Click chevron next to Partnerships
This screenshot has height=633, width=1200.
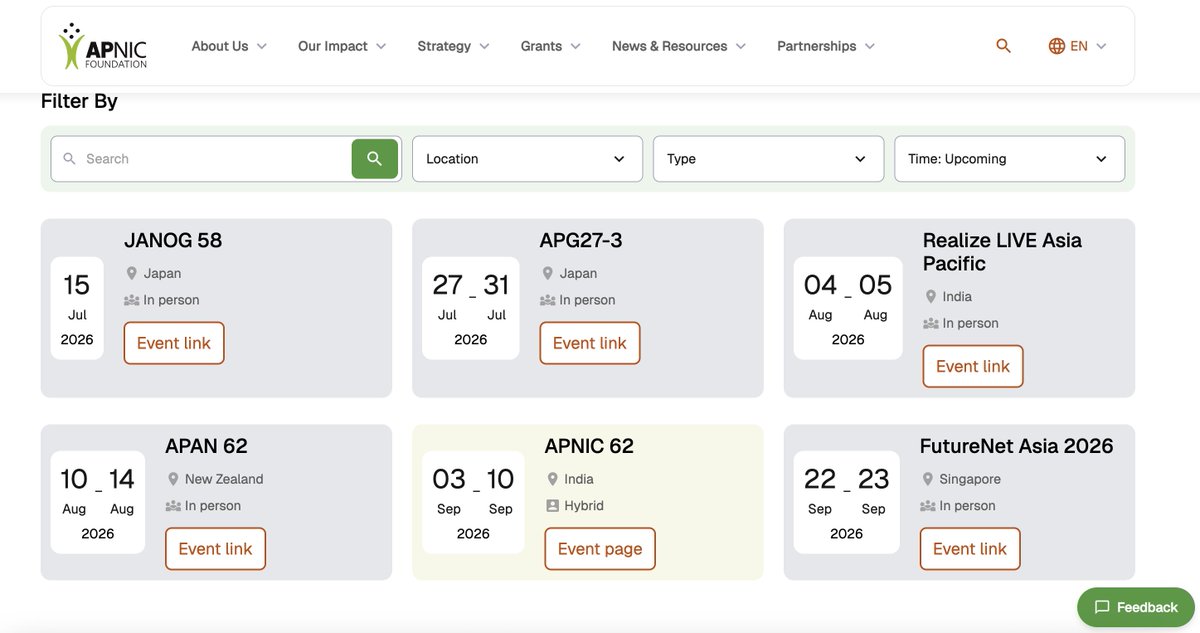point(869,46)
